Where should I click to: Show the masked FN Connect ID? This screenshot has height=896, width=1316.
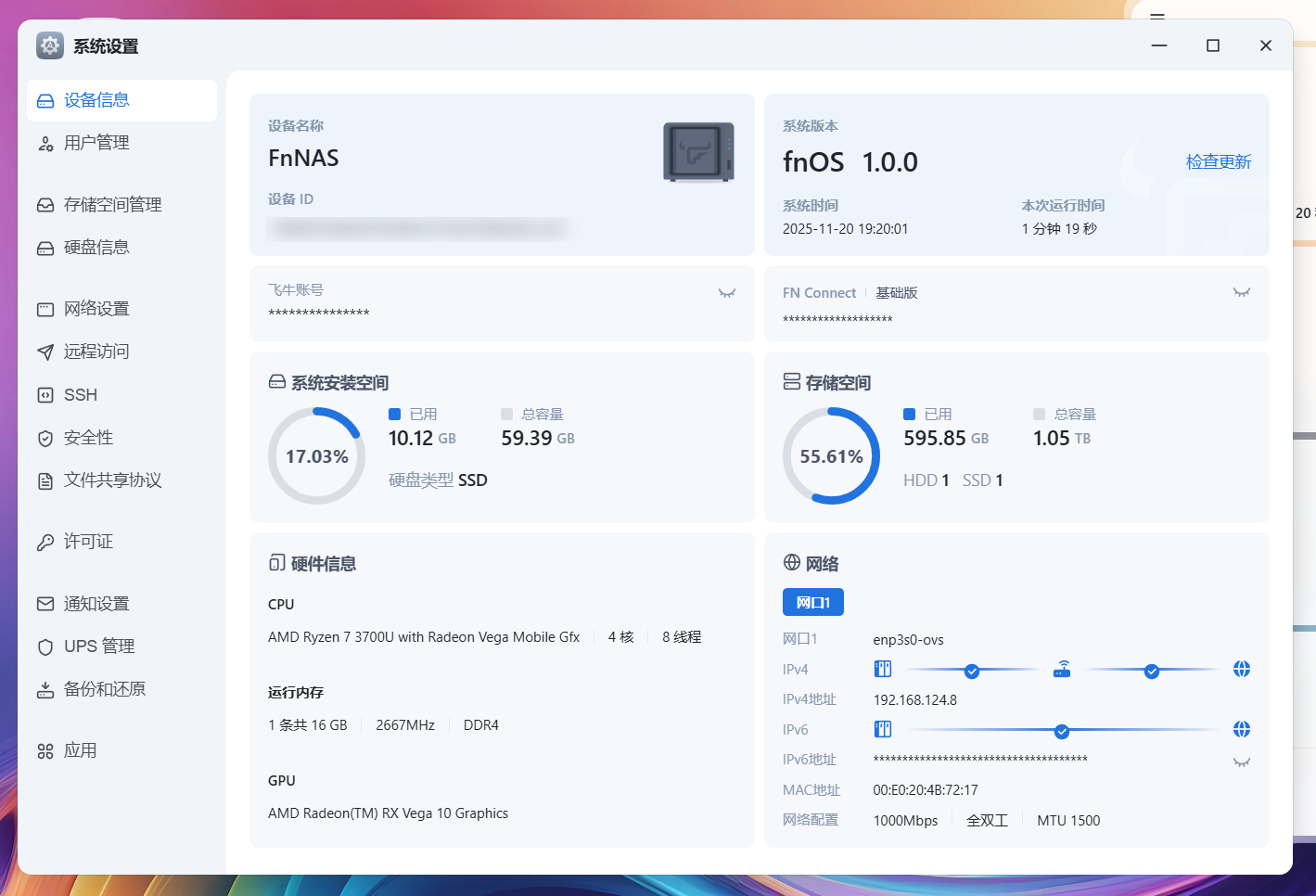(1241, 292)
